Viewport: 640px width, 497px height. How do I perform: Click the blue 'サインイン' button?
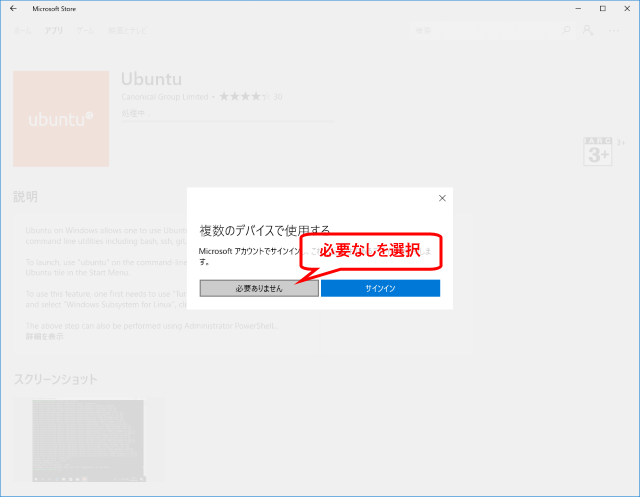click(380, 288)
